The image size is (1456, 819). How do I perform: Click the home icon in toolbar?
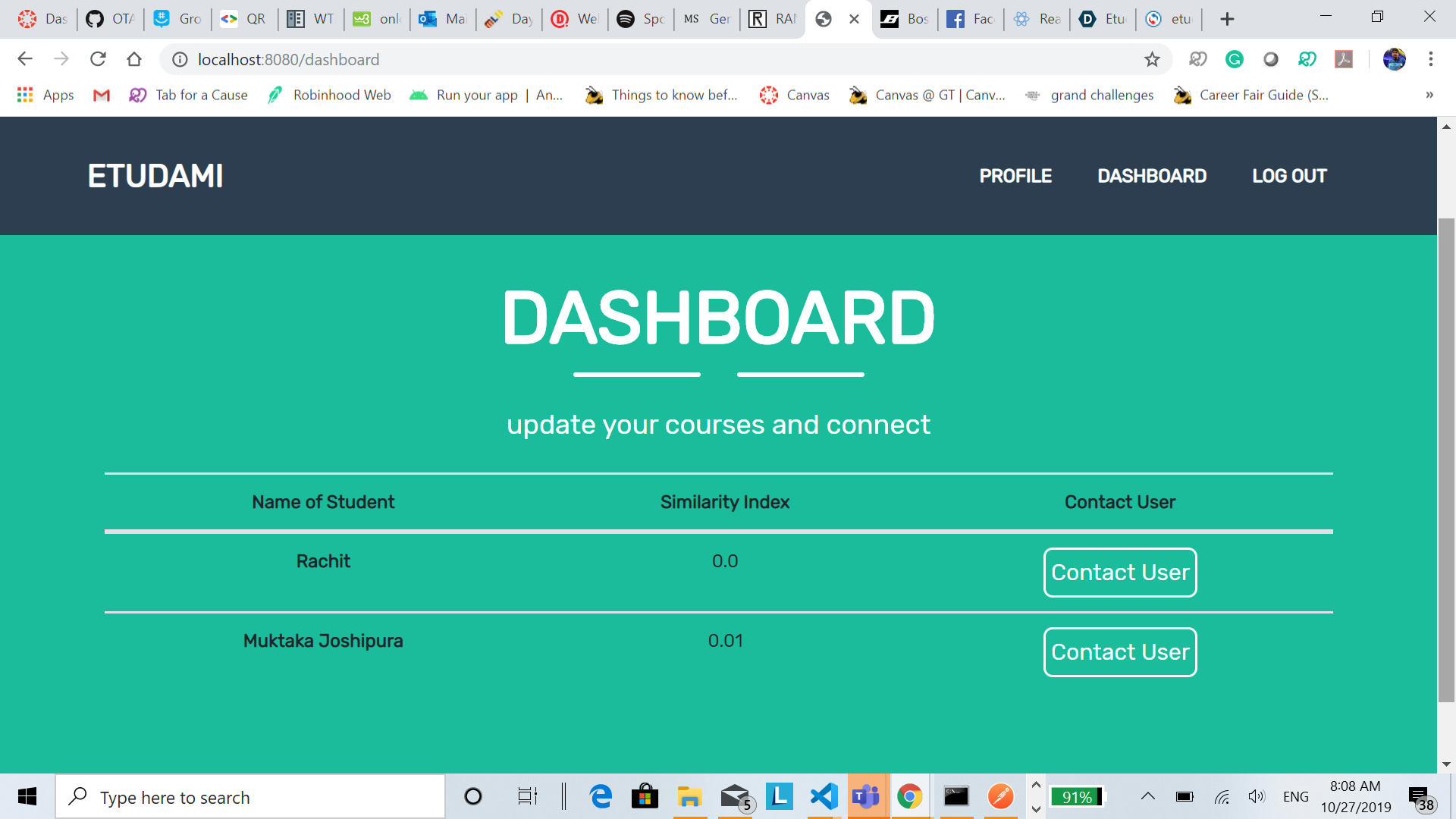point(134,59)
